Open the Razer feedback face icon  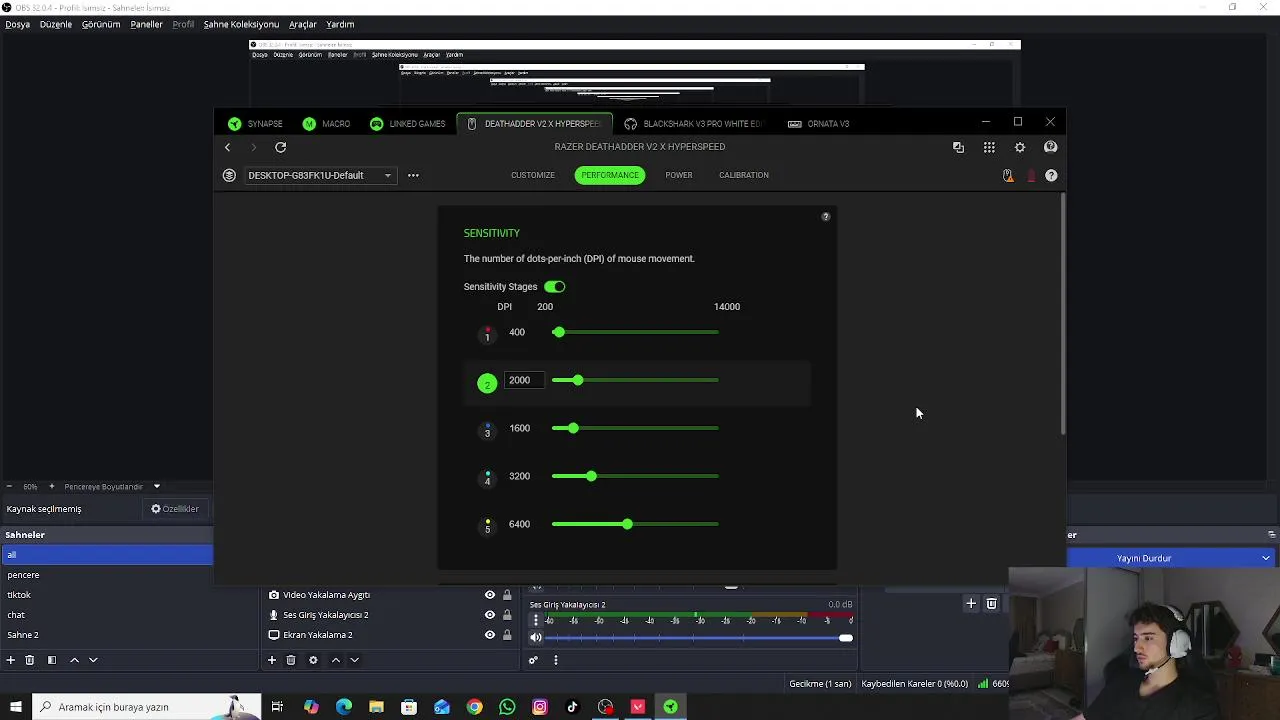[x=1050, y=147]
